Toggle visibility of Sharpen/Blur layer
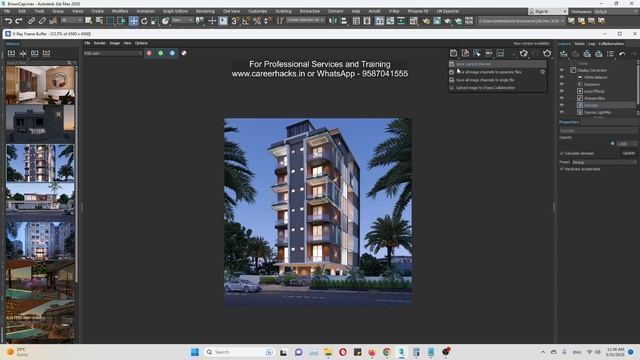This screenshot has width=640, height=360. pyautogui.click(x=562, y=98)
